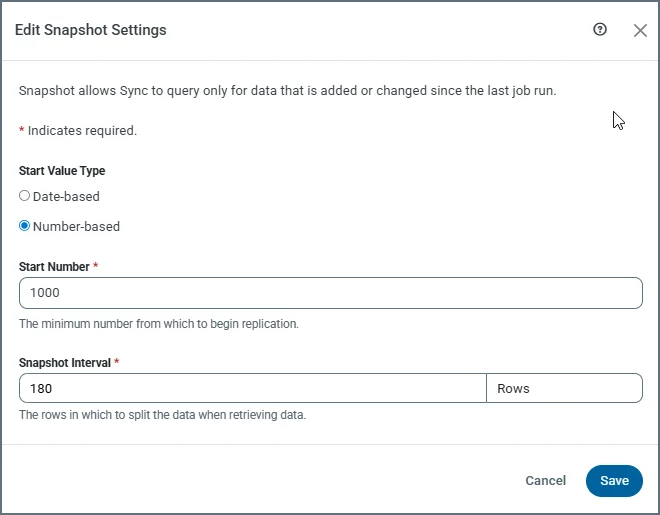Click the Rows unit box

(x=564, y=388)
